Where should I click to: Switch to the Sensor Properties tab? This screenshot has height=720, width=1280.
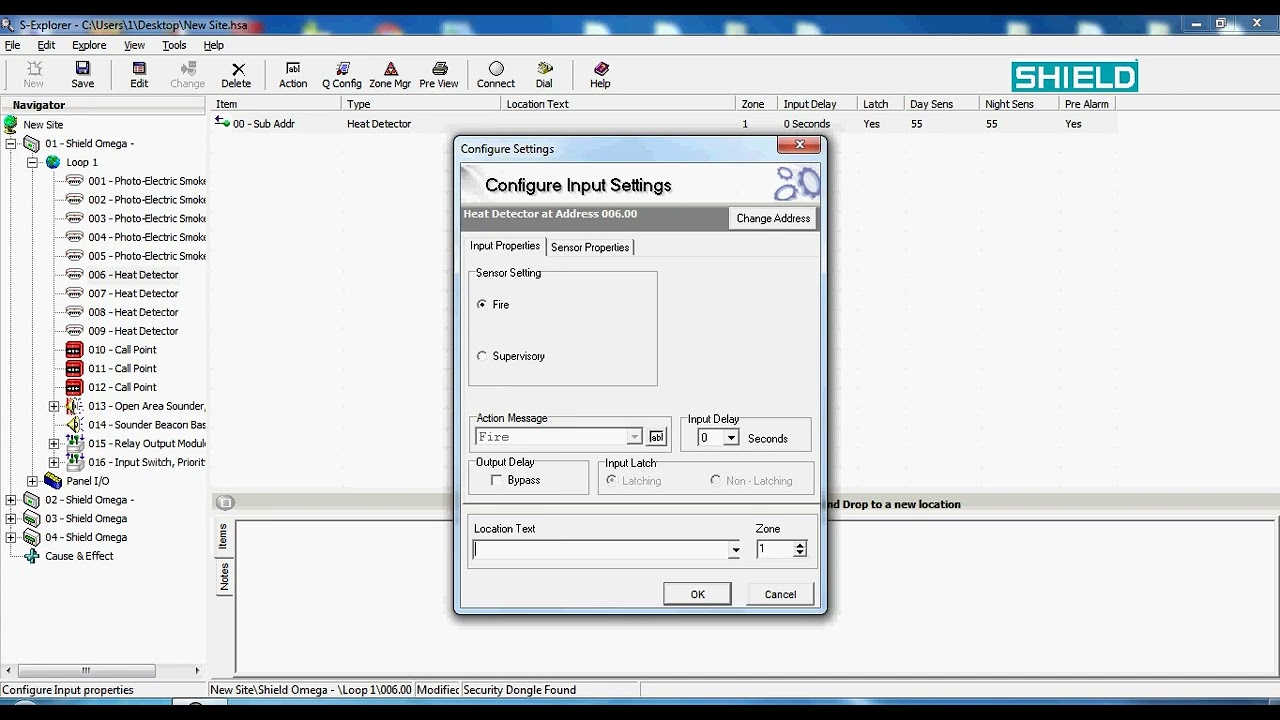[590, 247]
